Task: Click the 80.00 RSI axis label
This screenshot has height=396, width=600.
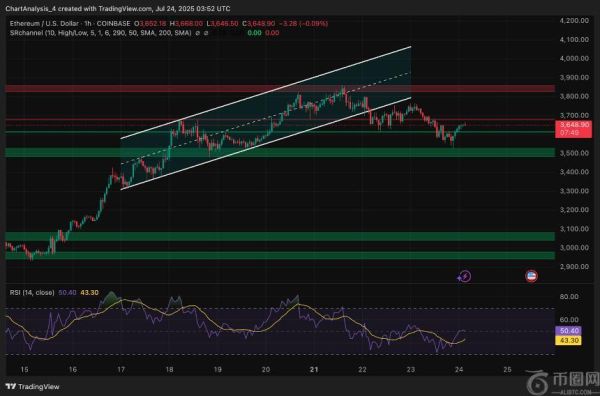Action: 569,297
